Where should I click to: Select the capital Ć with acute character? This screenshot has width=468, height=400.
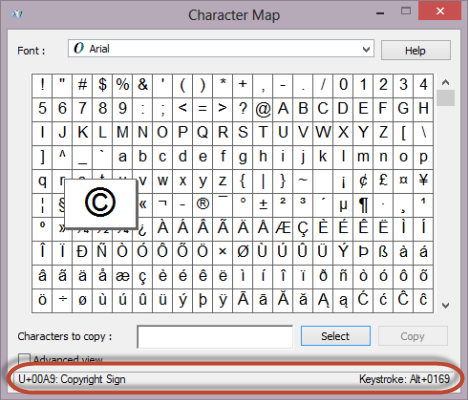click(363, 300)
